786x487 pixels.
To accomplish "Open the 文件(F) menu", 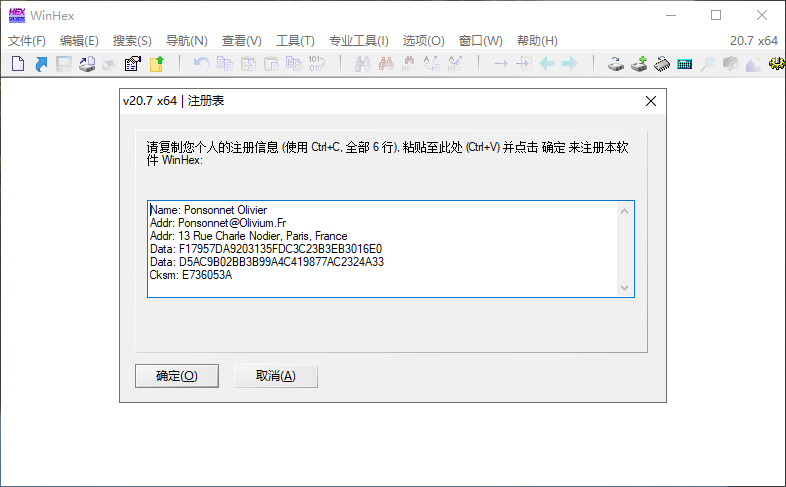I will [x=27, y=41].
